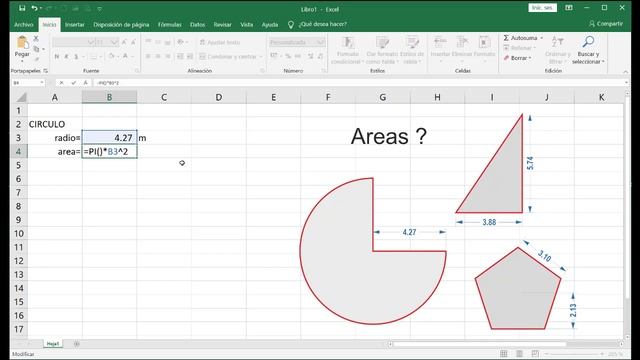
Task: Click the Insert Function fx icon
Action: click(x=85, y=83)
